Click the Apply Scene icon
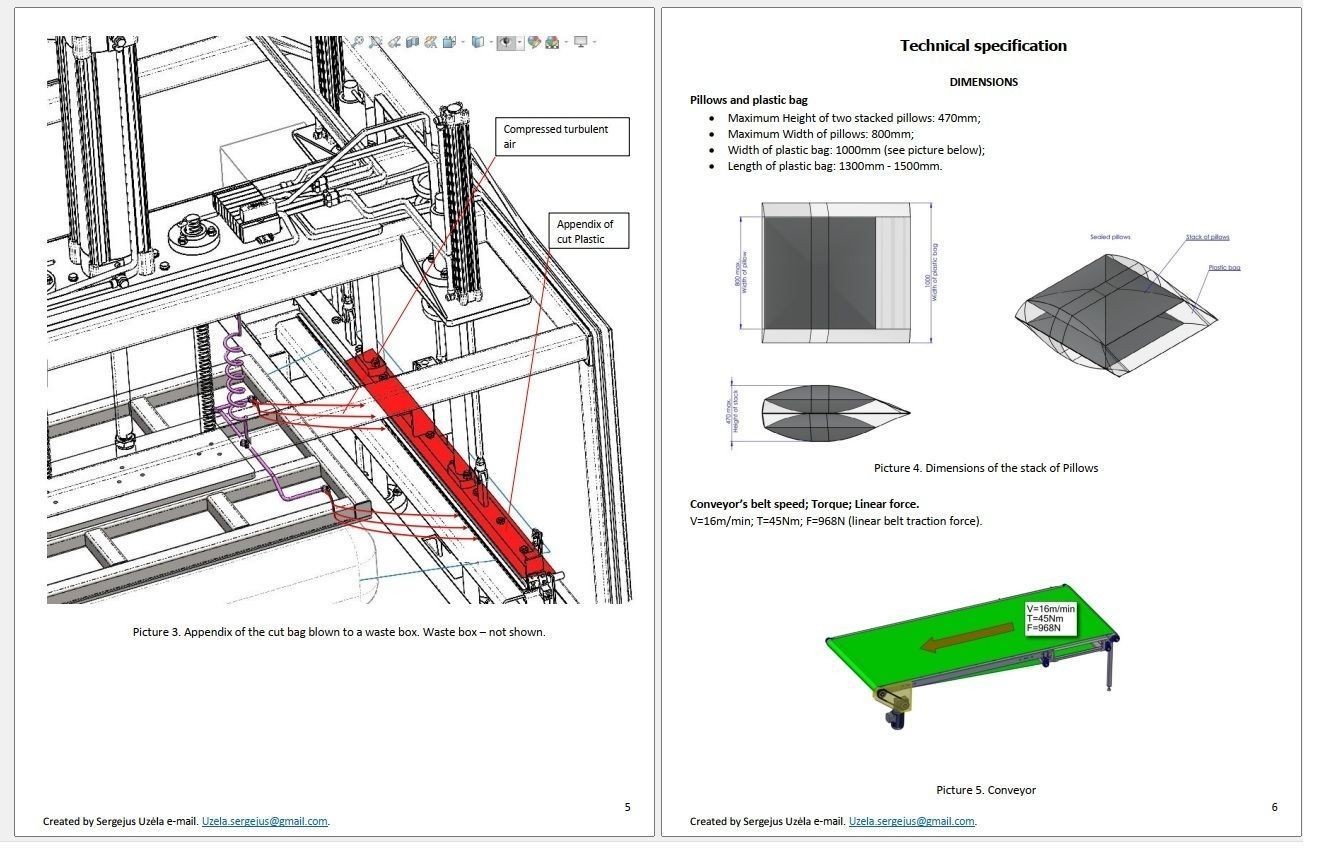This screenshot has height=856, width=1324. 552,42
